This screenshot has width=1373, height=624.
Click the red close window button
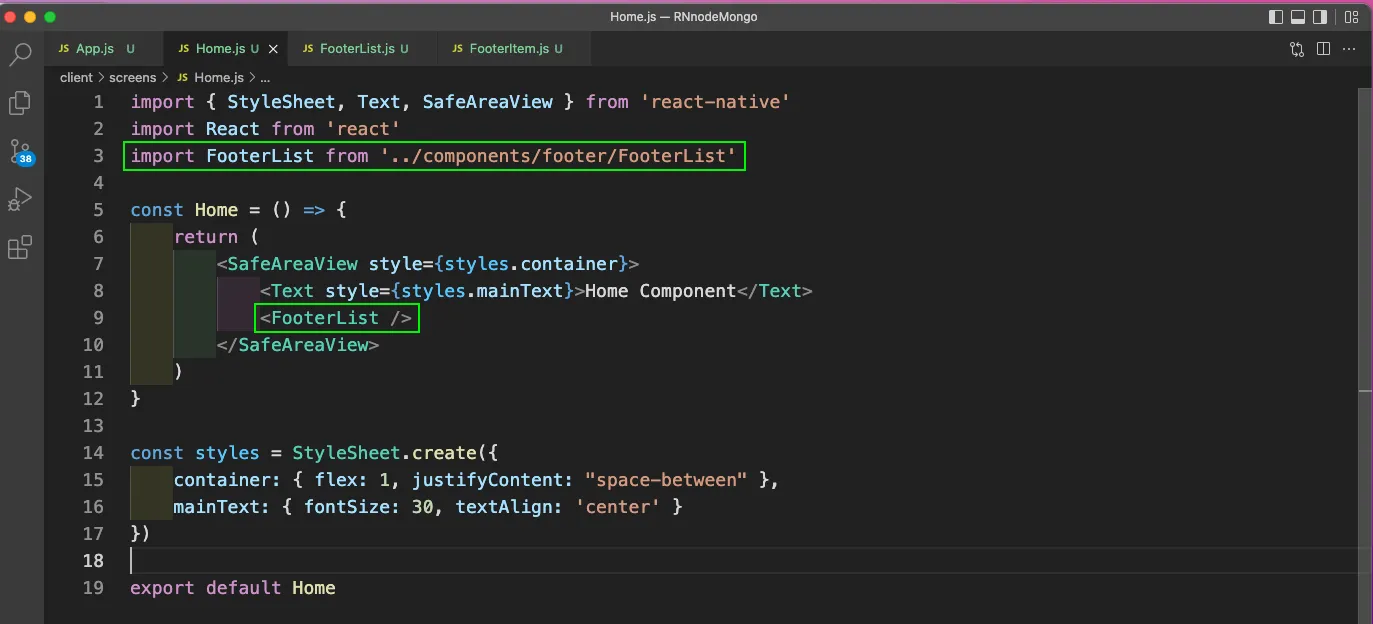pos(12,17)
